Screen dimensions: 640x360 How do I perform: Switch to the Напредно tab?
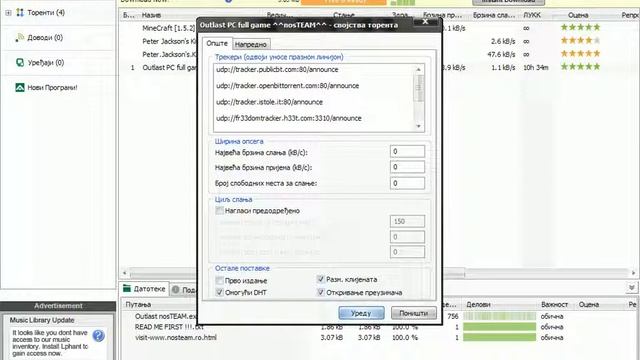[x=251, y=44]
